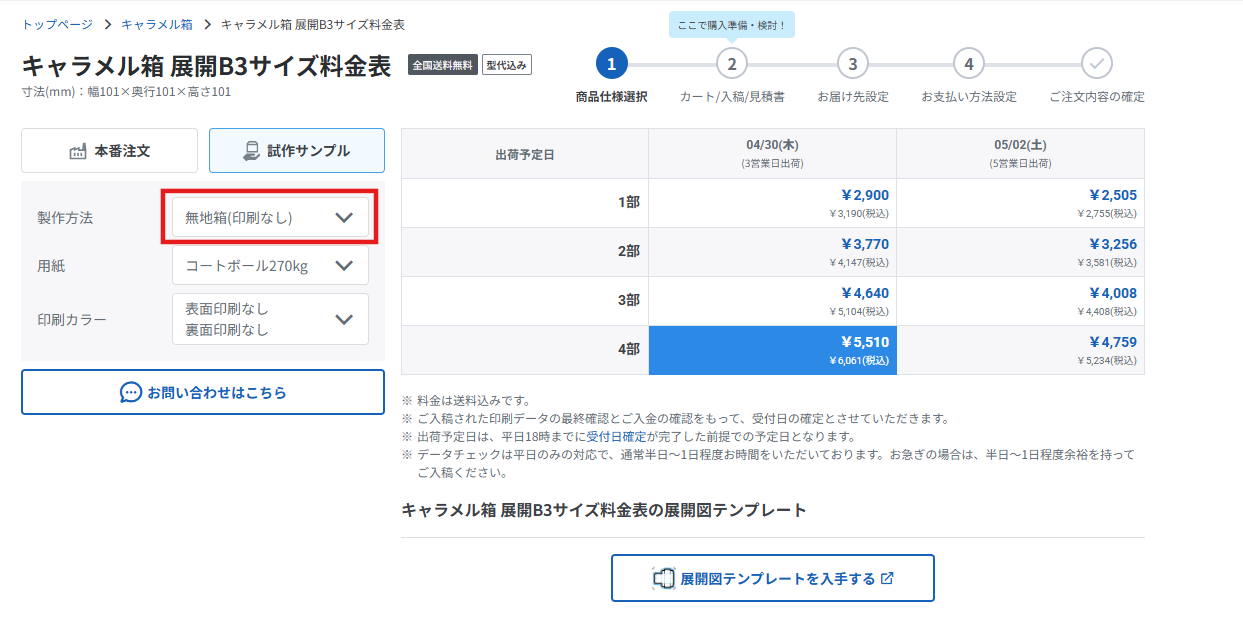1243x640 pixels.
Task: Click 展開図テンプレートを入手する button
Action: [x=773, y=578]
